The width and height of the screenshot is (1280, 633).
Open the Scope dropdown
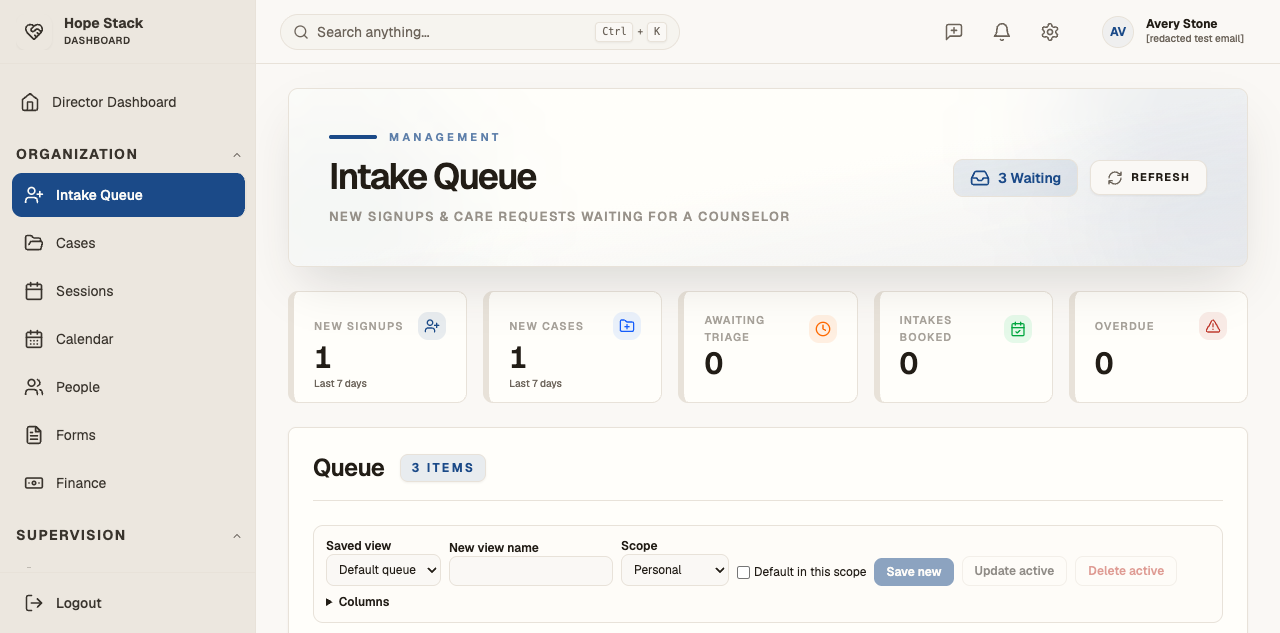point(675,570)
